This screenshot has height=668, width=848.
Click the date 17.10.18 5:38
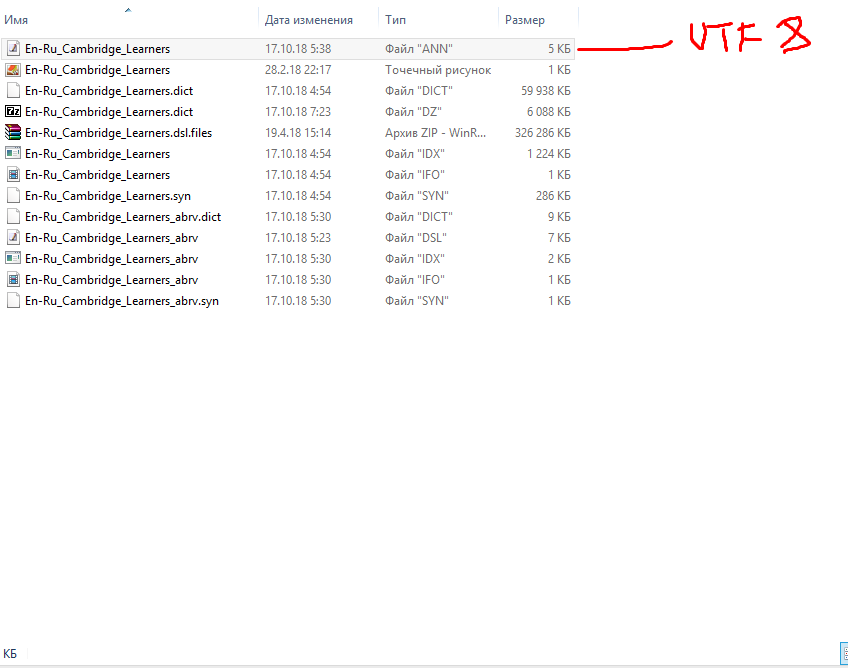298,49
